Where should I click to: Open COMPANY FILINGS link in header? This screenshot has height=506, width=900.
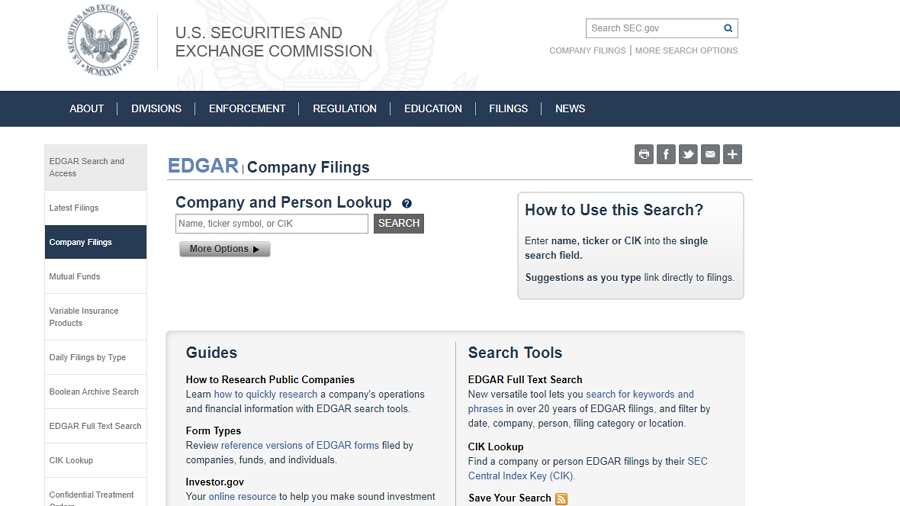587,50
